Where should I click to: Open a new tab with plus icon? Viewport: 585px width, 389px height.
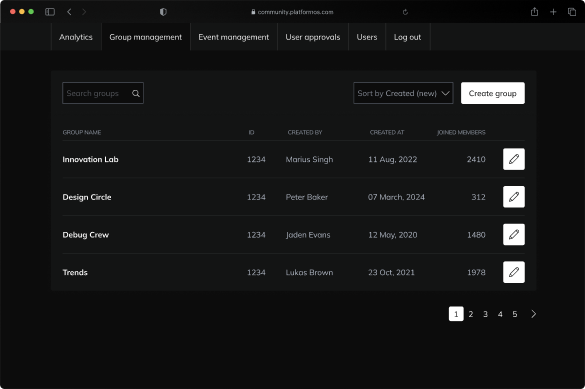[x=553, y=12]
